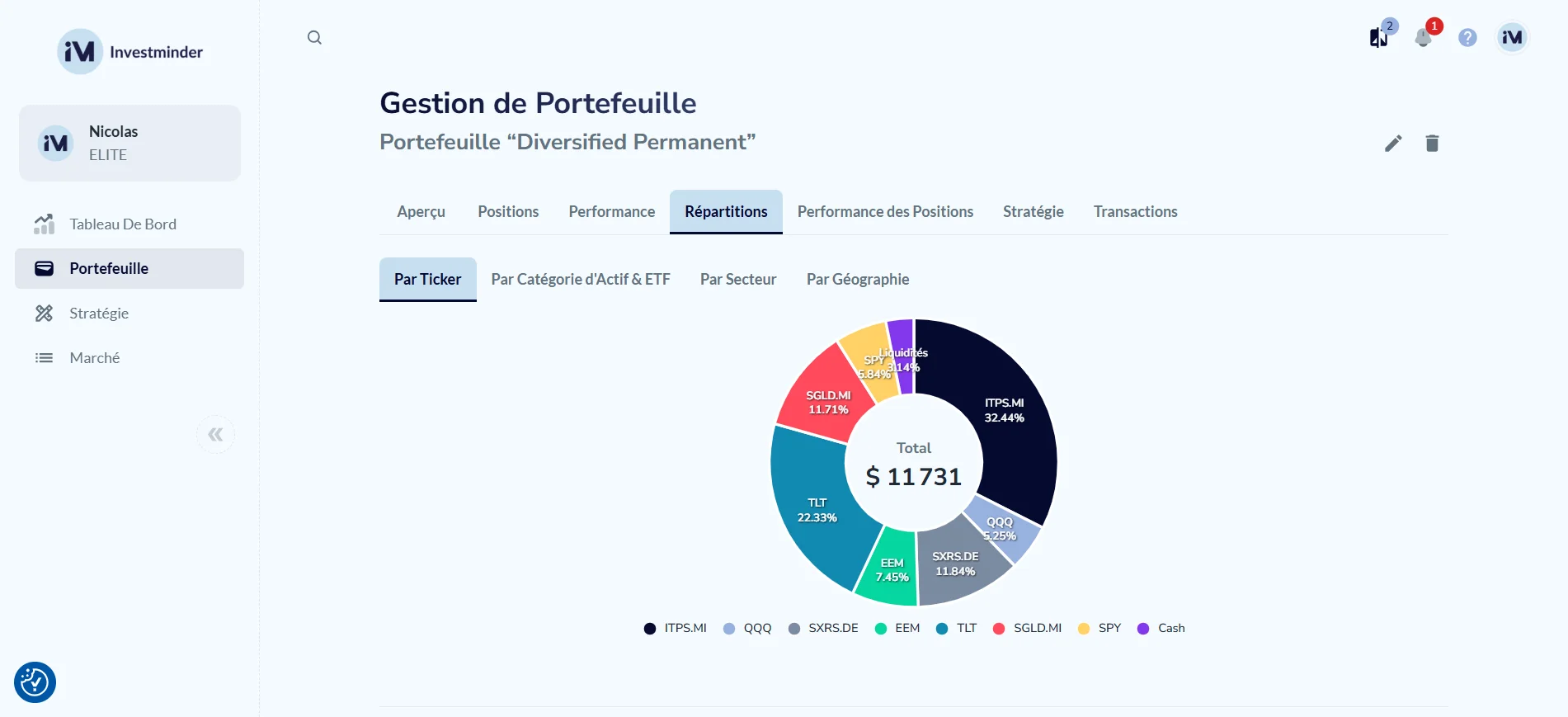Switch to the Performance tab

click(x=611, y=212)
